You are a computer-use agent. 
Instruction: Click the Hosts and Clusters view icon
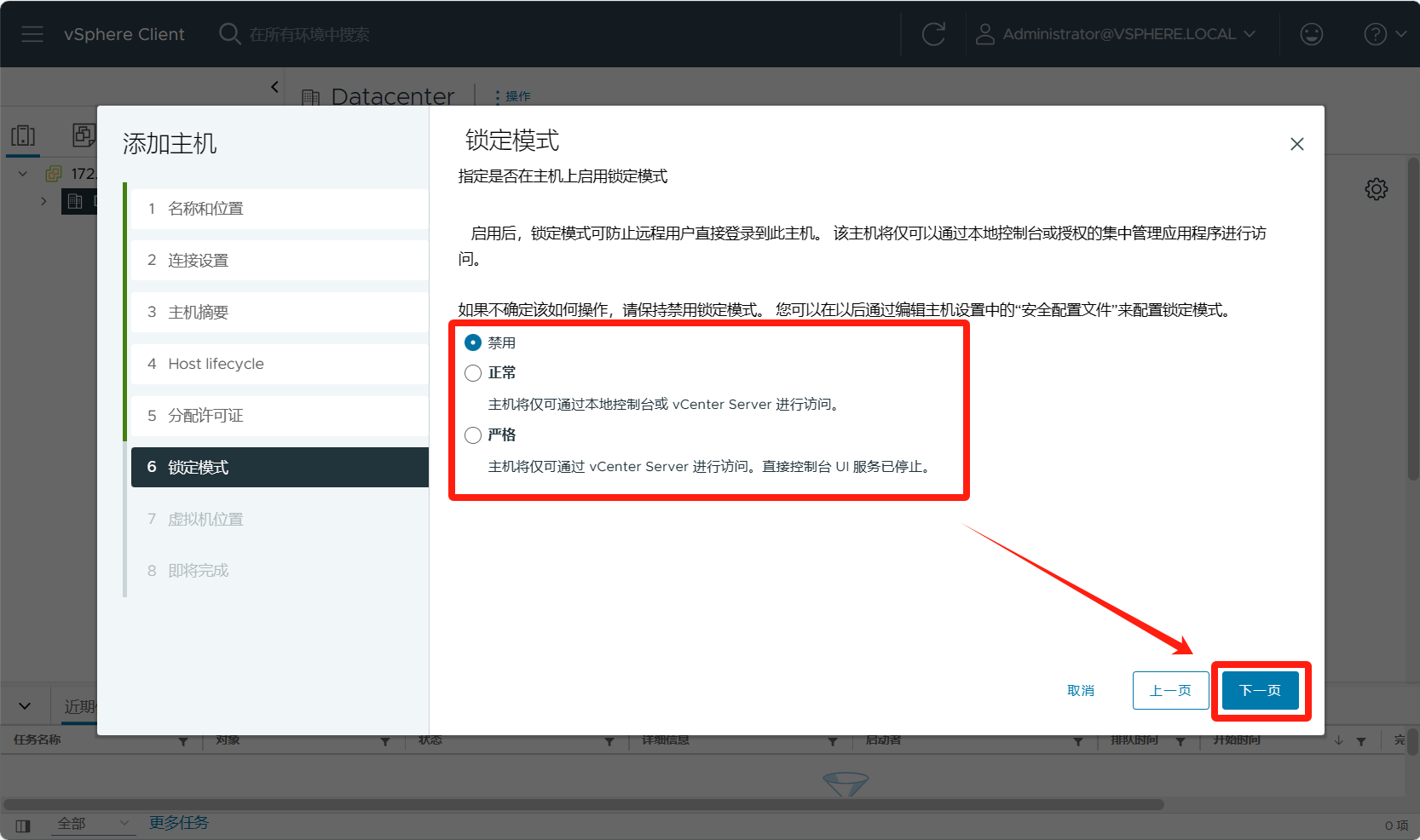(23, 135)
